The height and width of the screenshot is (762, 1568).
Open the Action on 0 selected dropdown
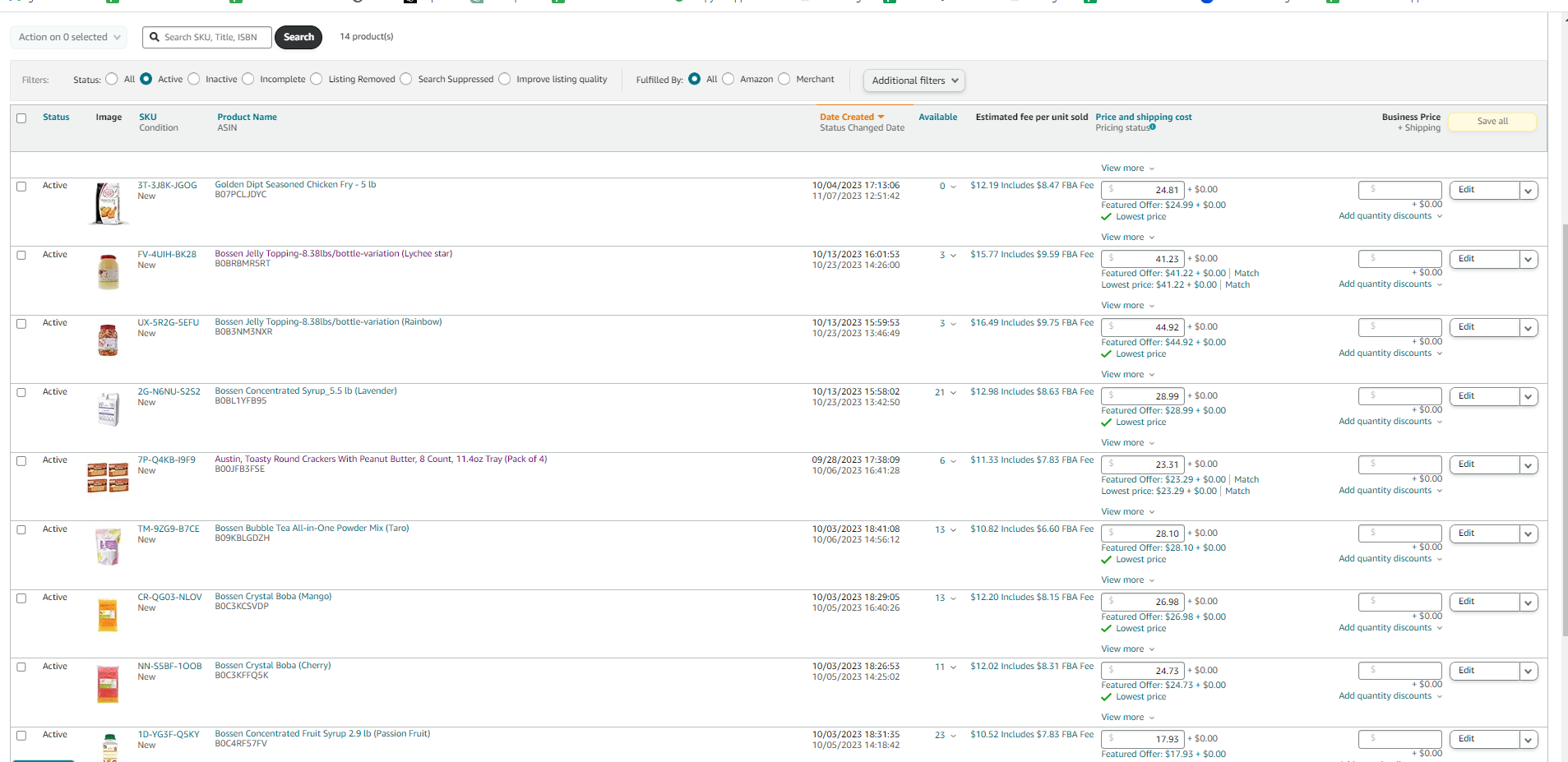(x=69, y=37)
